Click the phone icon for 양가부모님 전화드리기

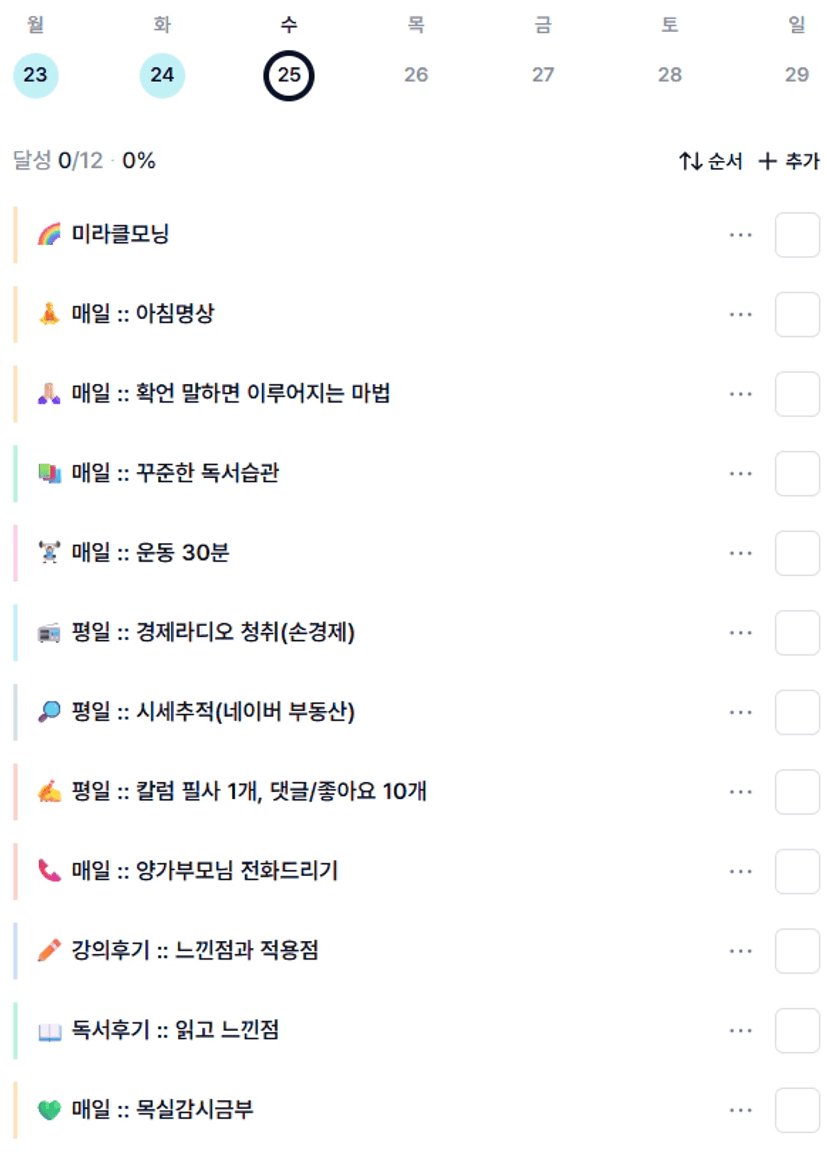coord(49,871)
